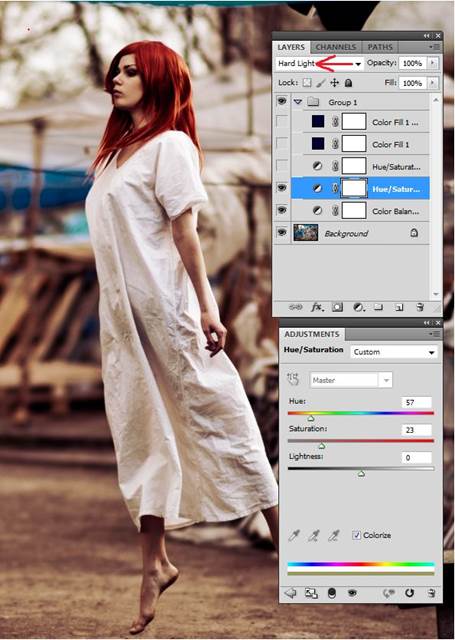Screen dimensions: 455x640
Task: Open the Opacity slider arrow
Action: pyautogui.click(x=432, y=63)
